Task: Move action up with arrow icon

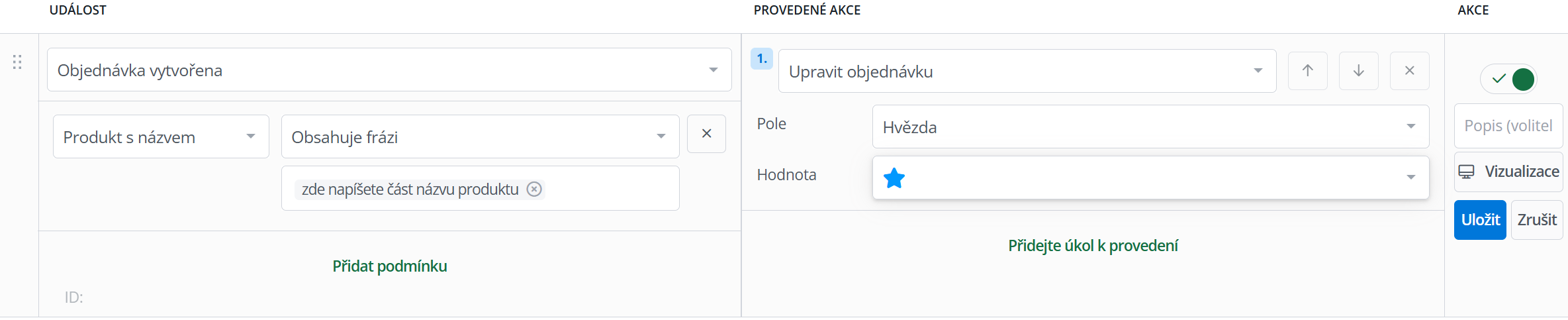Action: tap(1307, 71)
